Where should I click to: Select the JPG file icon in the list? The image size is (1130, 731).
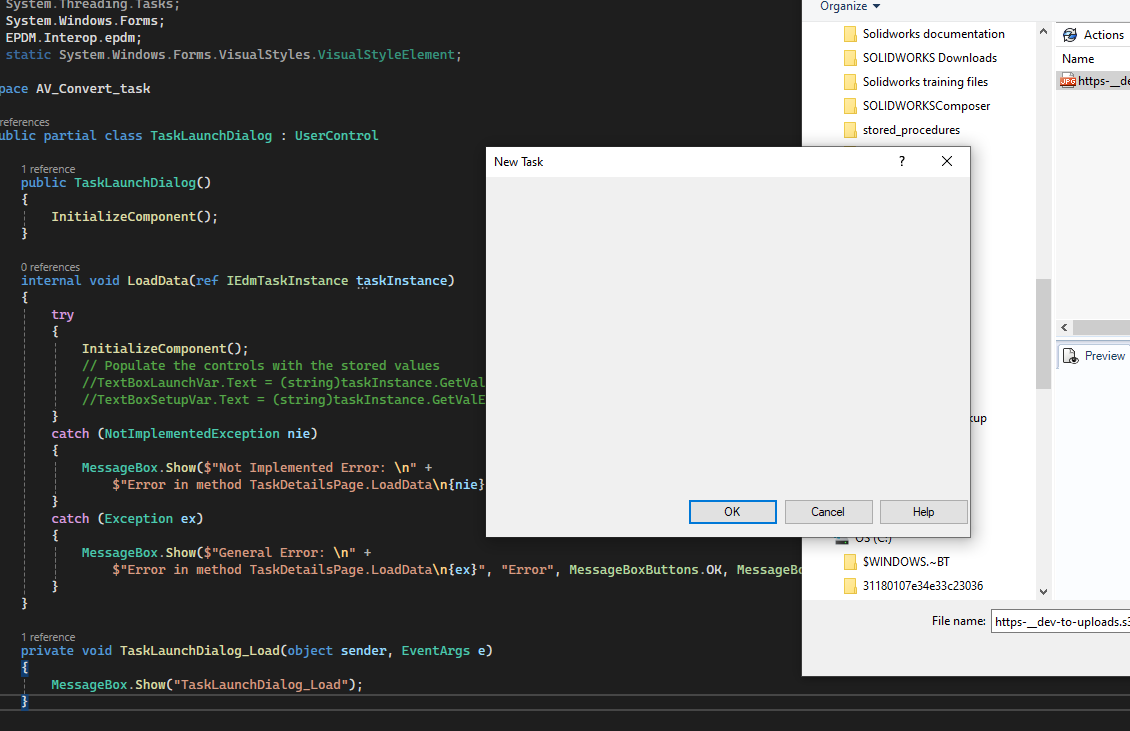point(1067,81)
